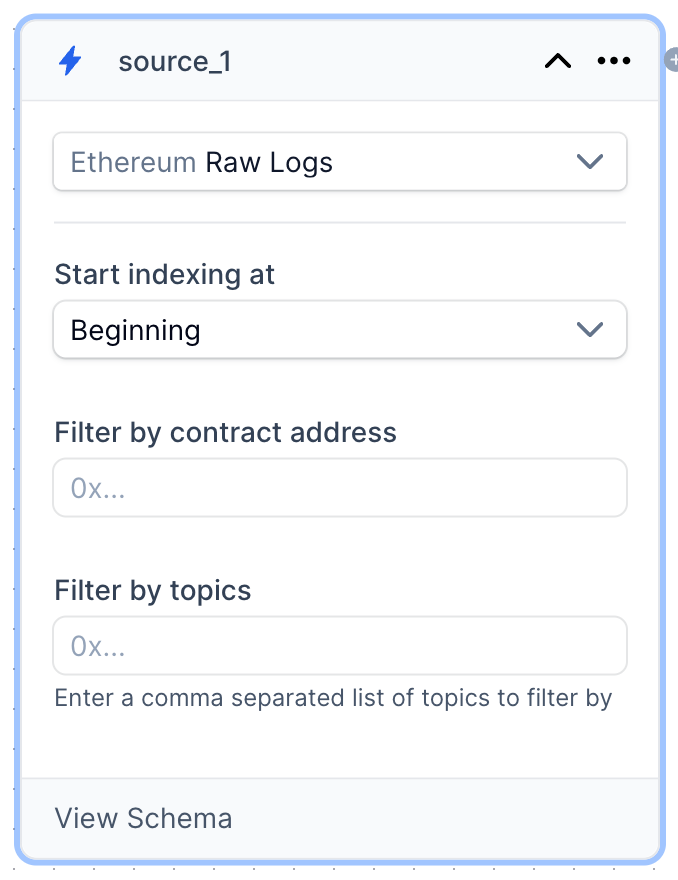The width and height of the screenshot is (678, 880).
Task: Click blank node area below topics hint
Action: (x=340, y=745)
